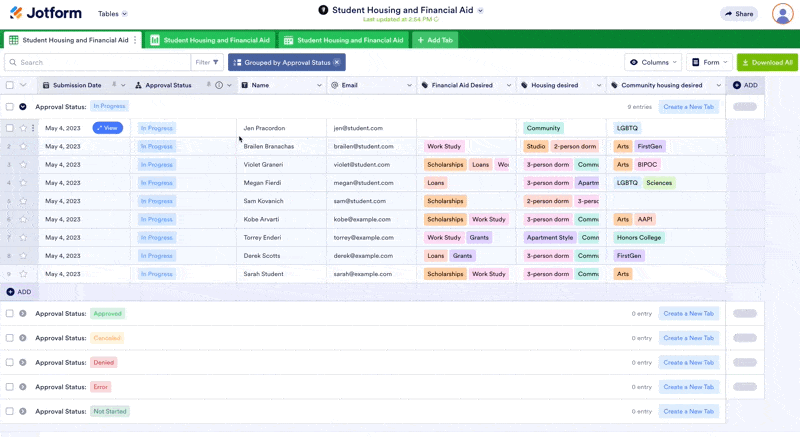The height and width of the screenshot is (437, 800).
Task: Open the Columns dropdown
Action: pyautogui.click(x=653, y=62)
